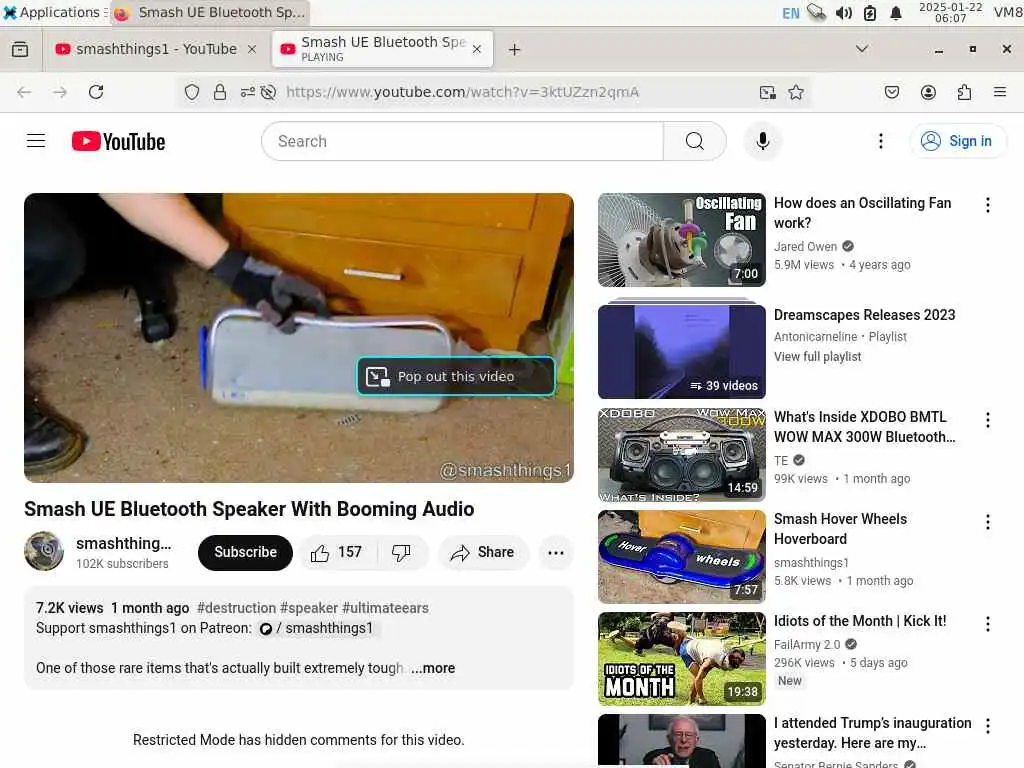
Task: Open the YouTube guide hamburger menu
Action: tap(36, 141)
